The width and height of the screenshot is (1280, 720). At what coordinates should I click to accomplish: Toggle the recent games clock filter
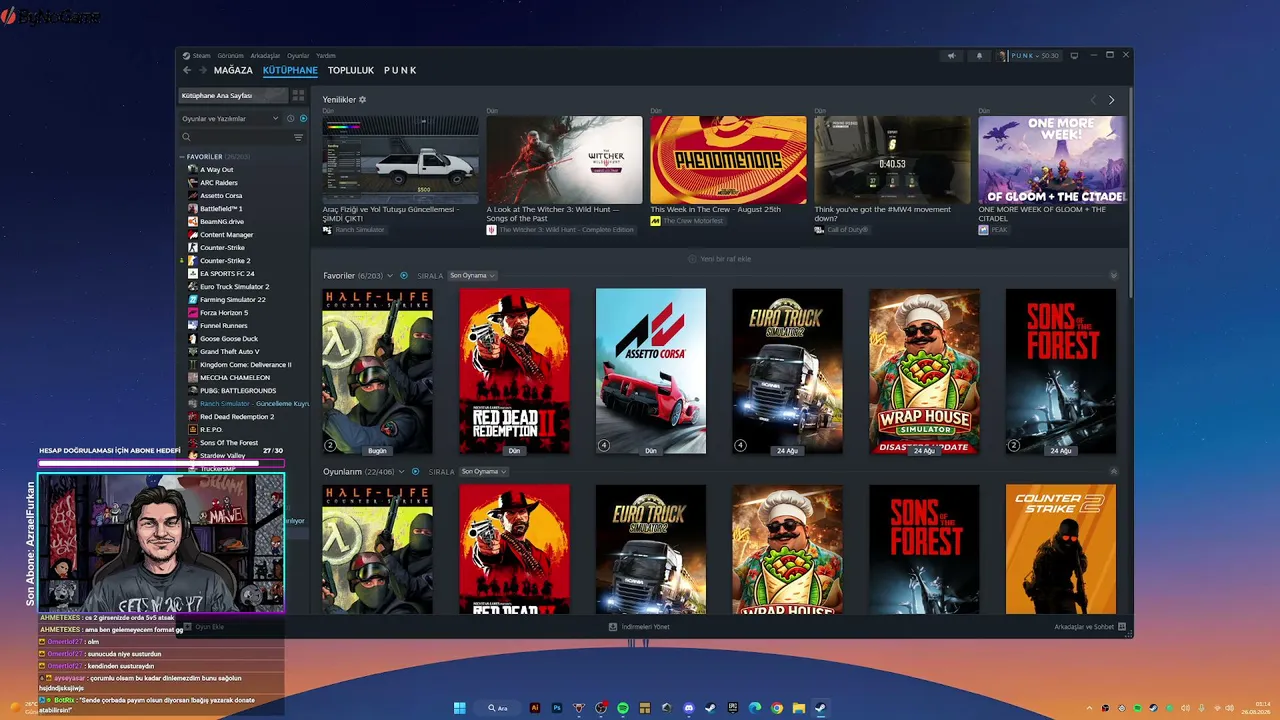(x=290, y=119)
